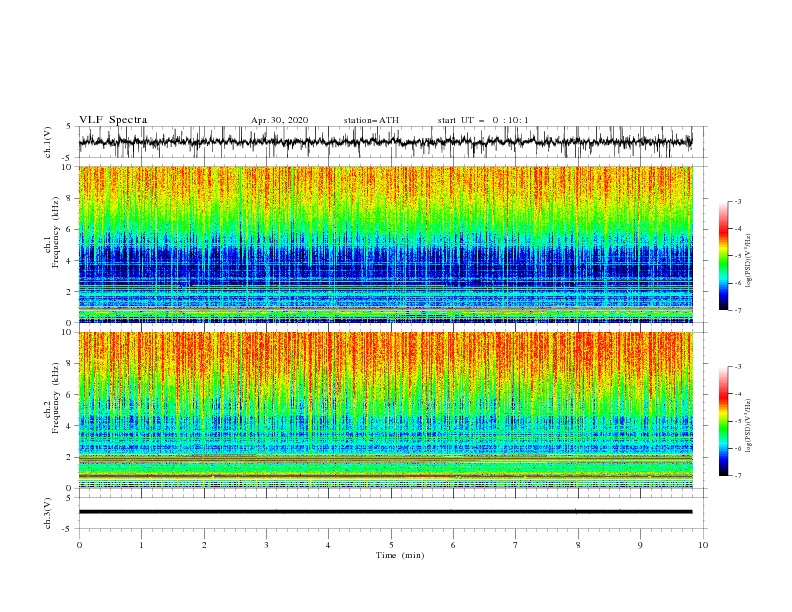The width and height of the screenshot is (792, 612).
Task: Click the "8" kHz tick on the ch.1 frequency axis
Action: (x=70, y=198)
